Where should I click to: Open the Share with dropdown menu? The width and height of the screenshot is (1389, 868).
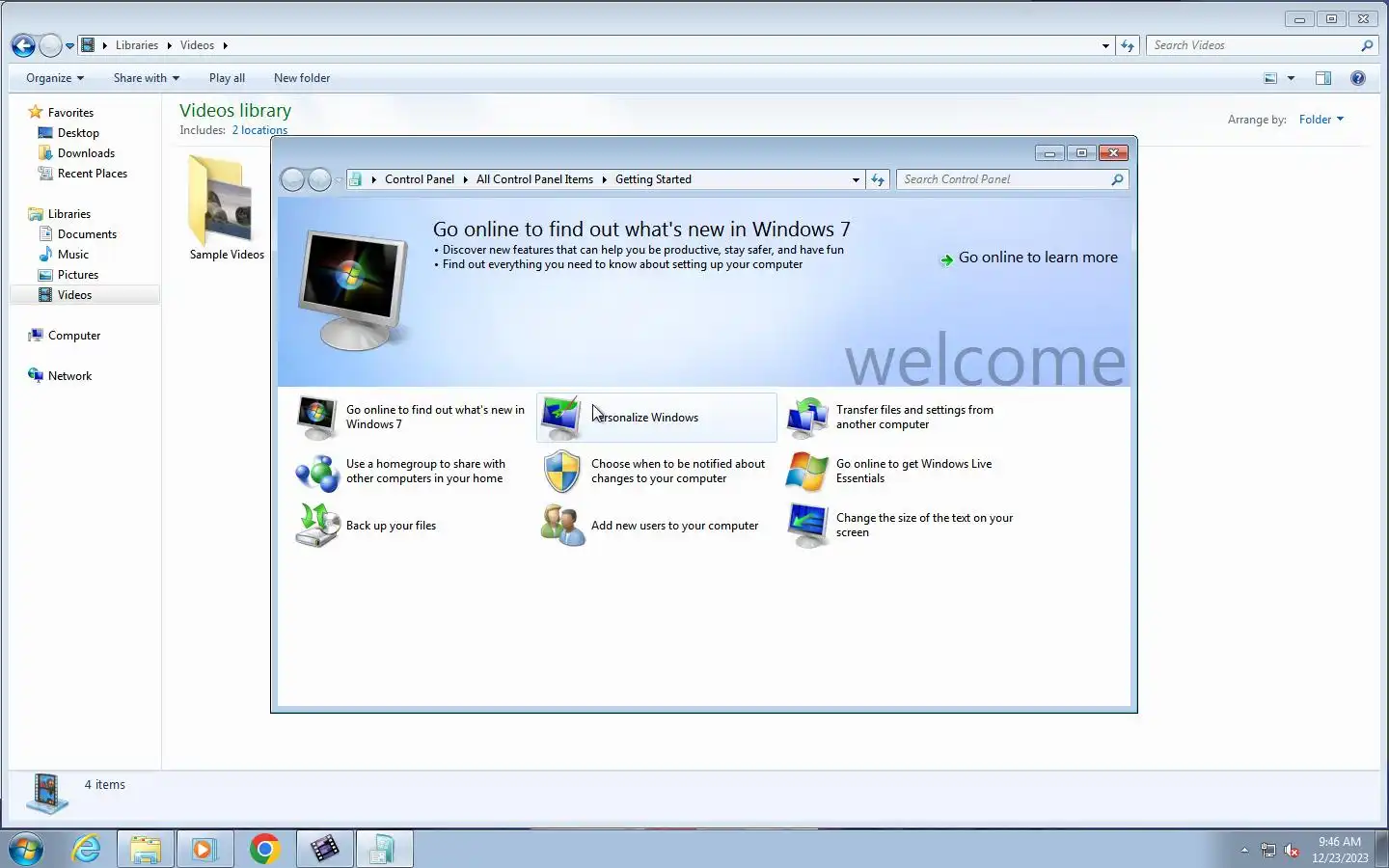coord(147,78)
